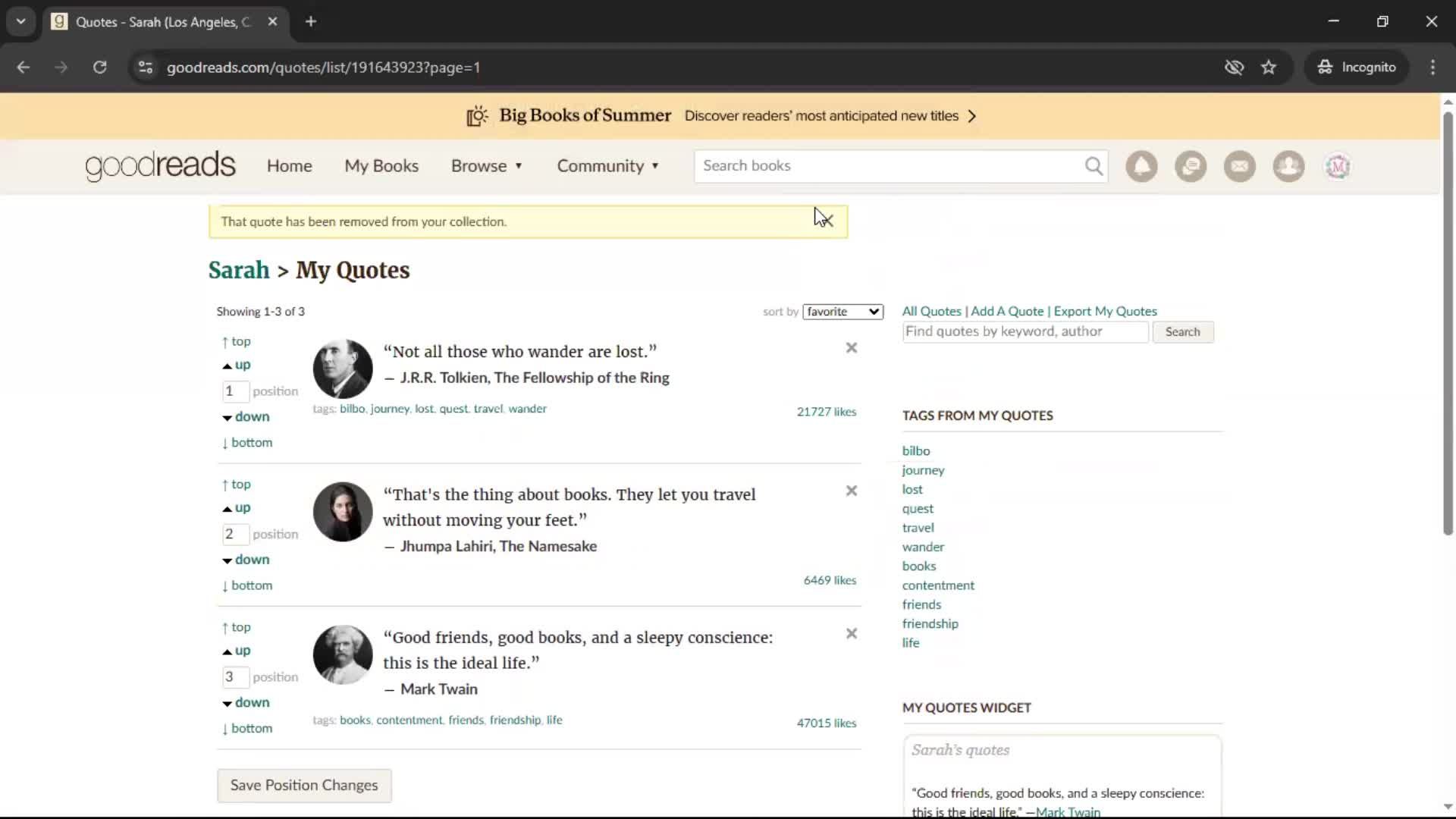View site information icon in address bar

(x=146, y=67)
